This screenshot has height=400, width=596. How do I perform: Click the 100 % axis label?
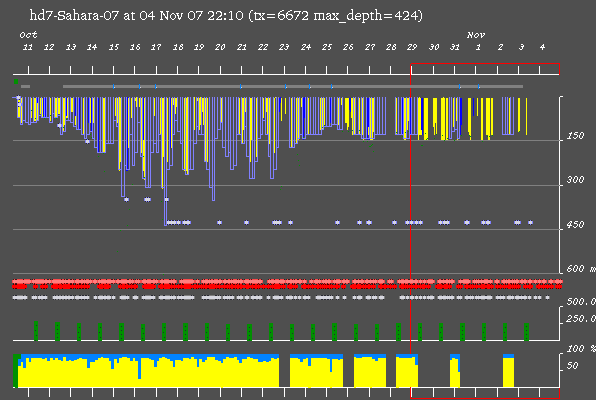(581, 349)
